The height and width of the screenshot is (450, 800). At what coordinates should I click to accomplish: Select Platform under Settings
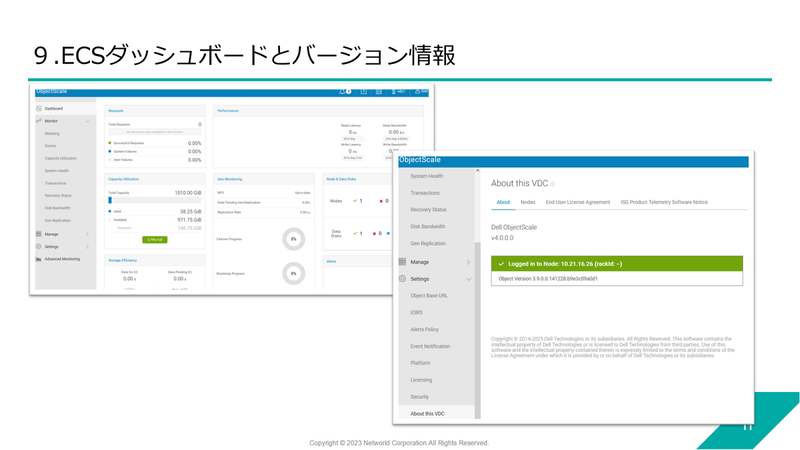(x=420, y=363)
